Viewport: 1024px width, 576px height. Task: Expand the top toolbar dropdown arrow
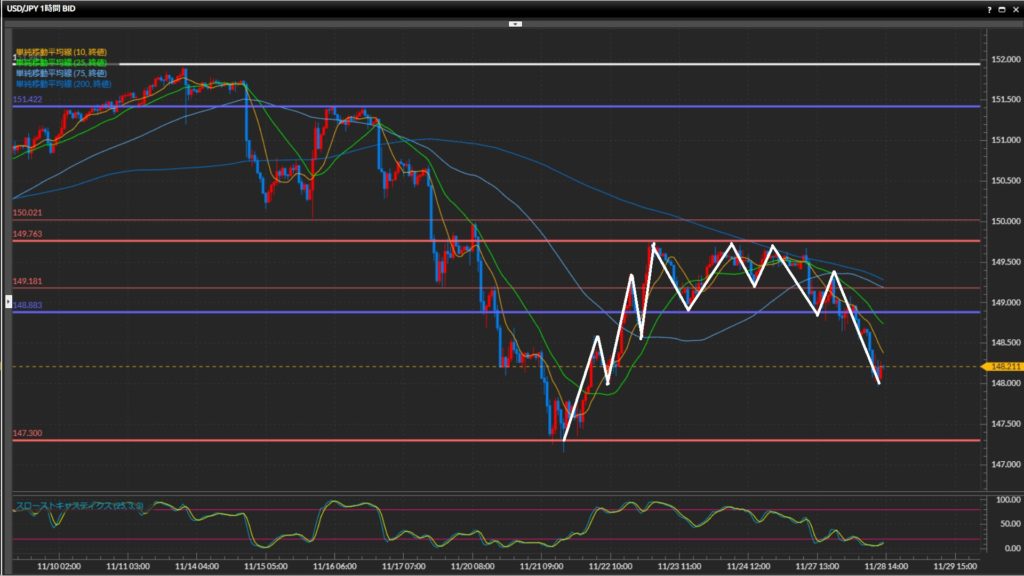(515, 22)
